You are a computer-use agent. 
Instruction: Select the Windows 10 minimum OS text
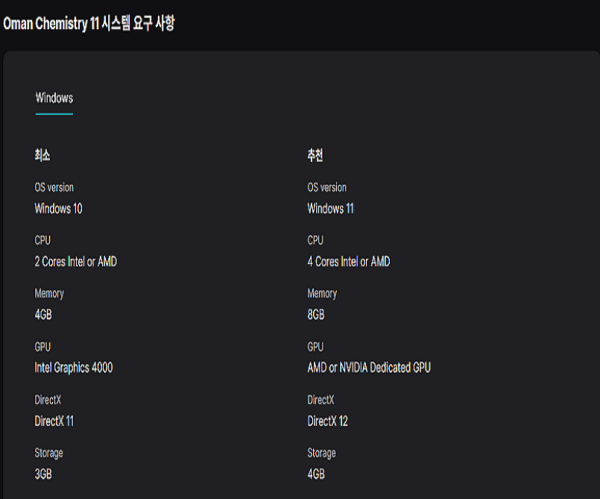(x=60, y=208)
